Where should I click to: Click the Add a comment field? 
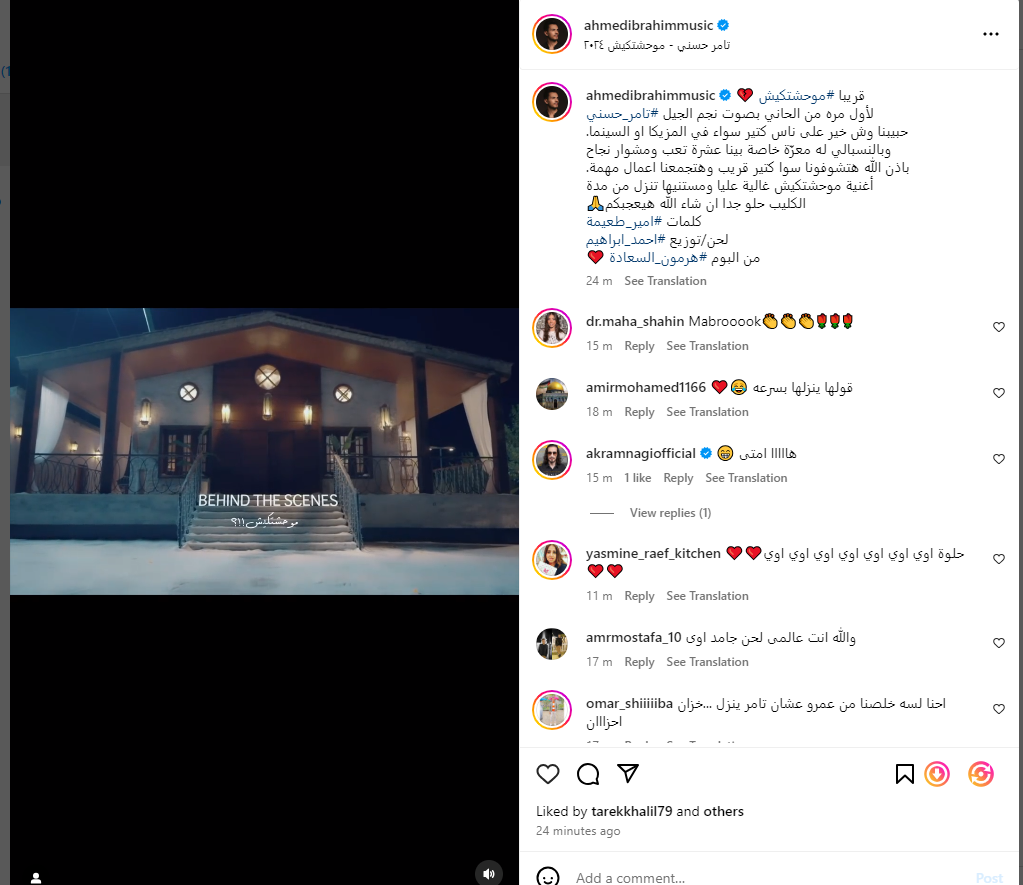pos(770,878)
